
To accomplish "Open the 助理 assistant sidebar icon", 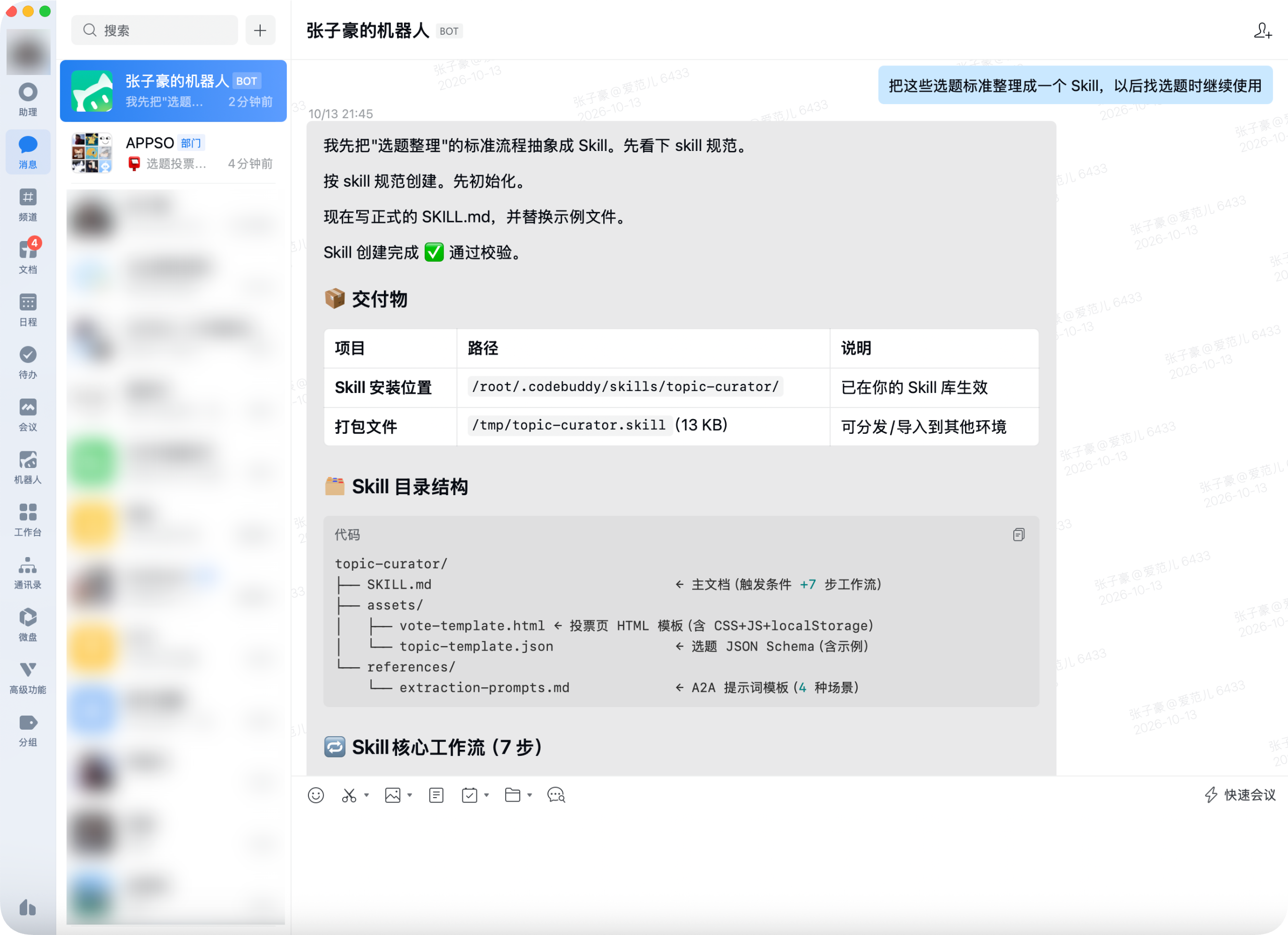I will [28, 100].
